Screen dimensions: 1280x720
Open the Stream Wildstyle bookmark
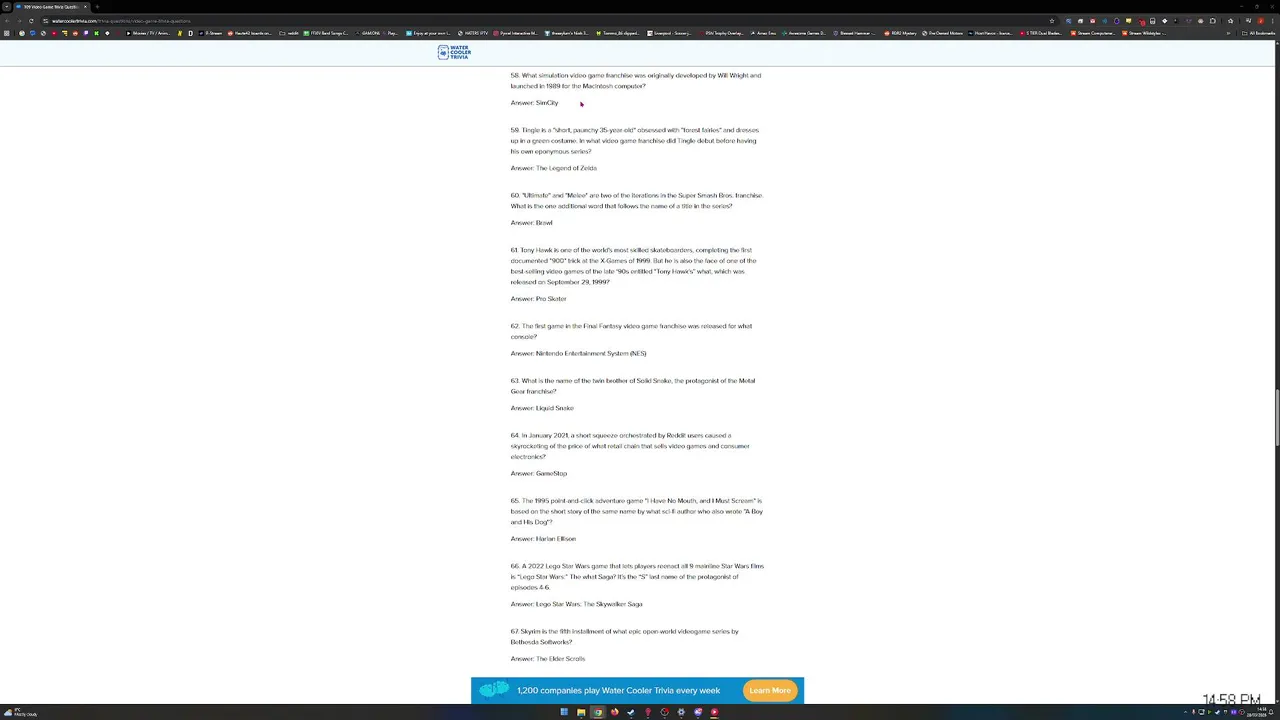click(1144, 33)
